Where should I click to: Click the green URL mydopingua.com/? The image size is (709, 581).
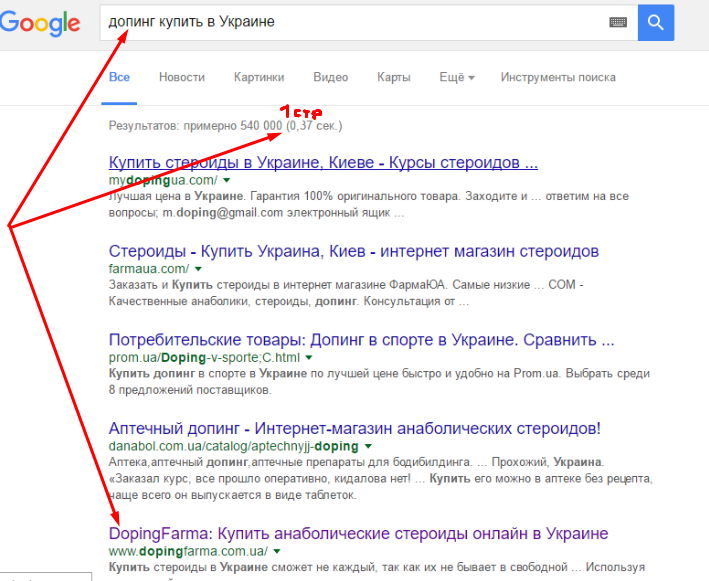point(163,180)
